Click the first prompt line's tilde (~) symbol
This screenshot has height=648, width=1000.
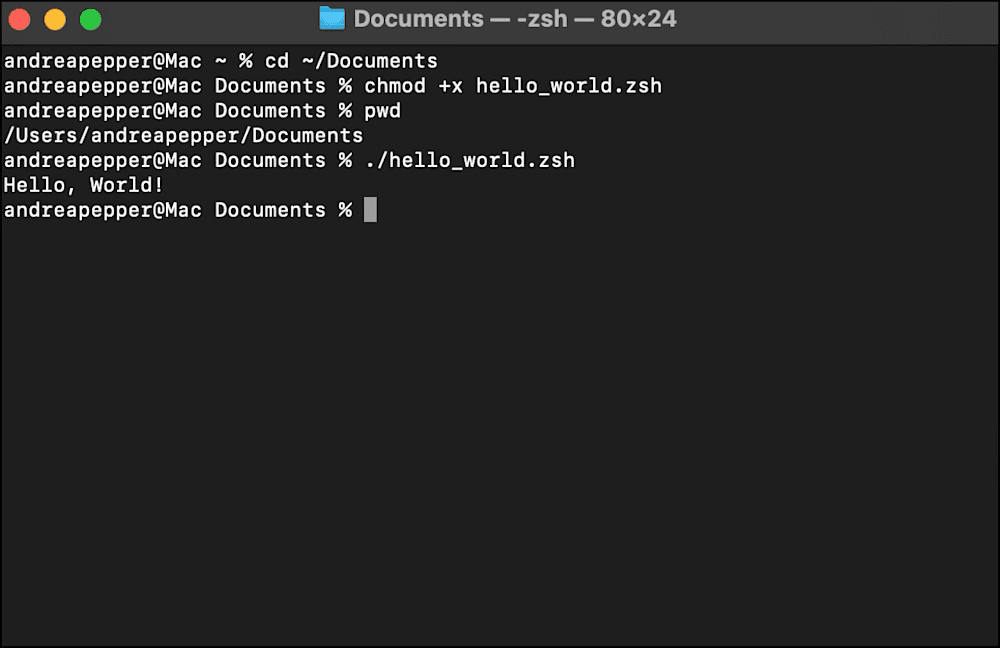(221, 61)
